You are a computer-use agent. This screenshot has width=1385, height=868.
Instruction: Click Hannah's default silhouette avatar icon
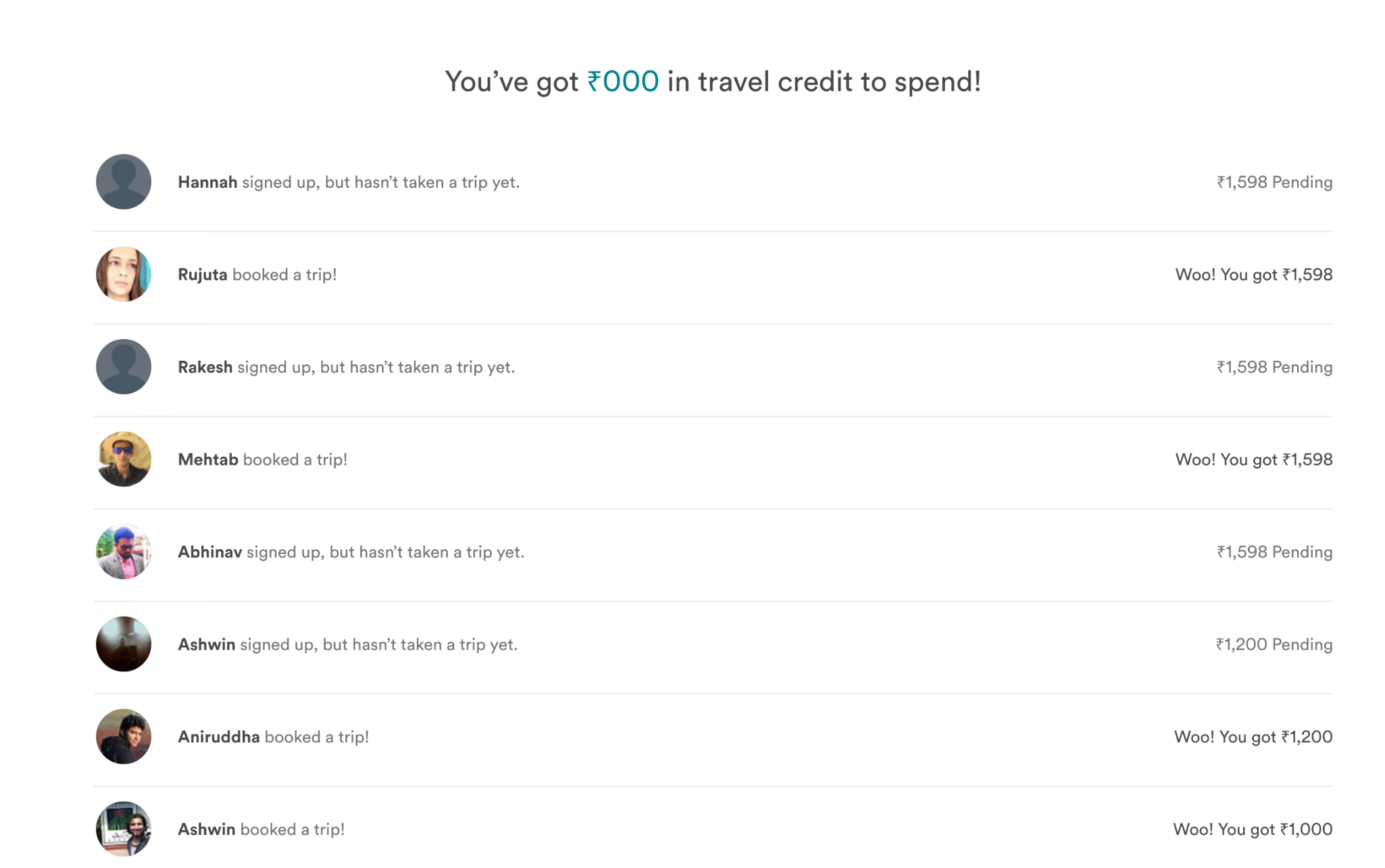124,182
